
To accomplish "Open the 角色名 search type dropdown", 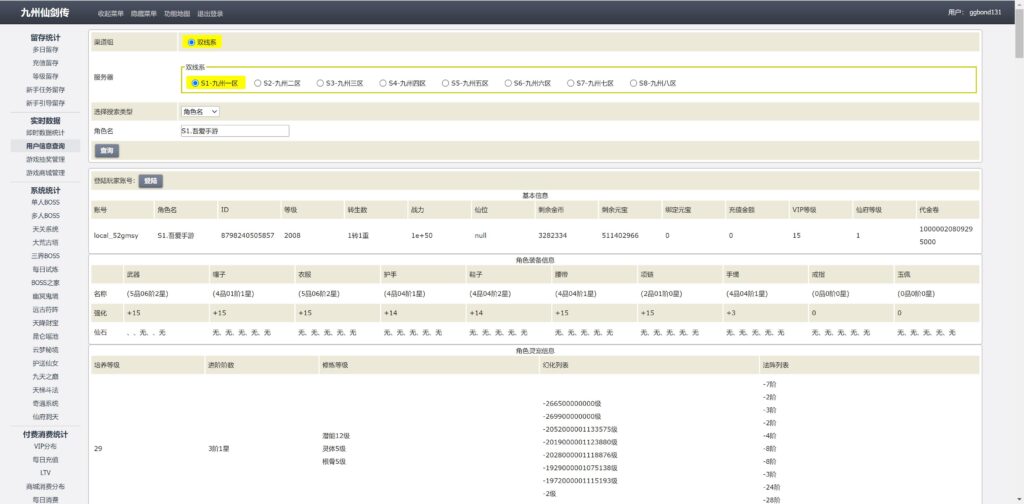I will click(200, 111).
